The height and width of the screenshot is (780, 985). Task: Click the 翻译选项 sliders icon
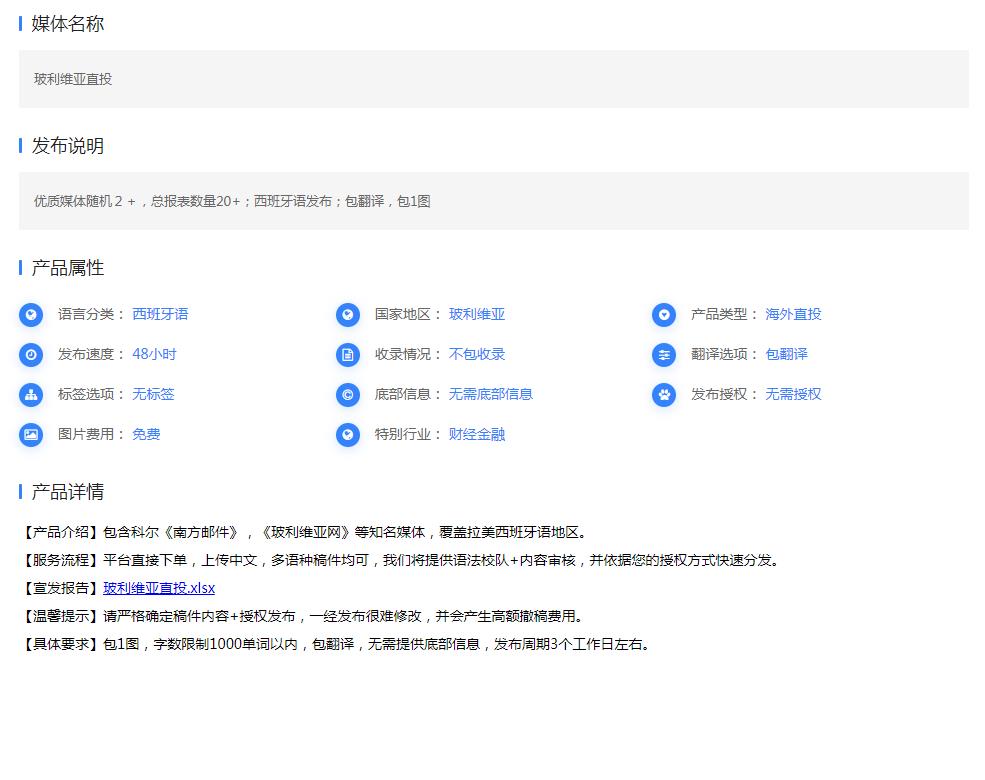(x=664, y=355)
